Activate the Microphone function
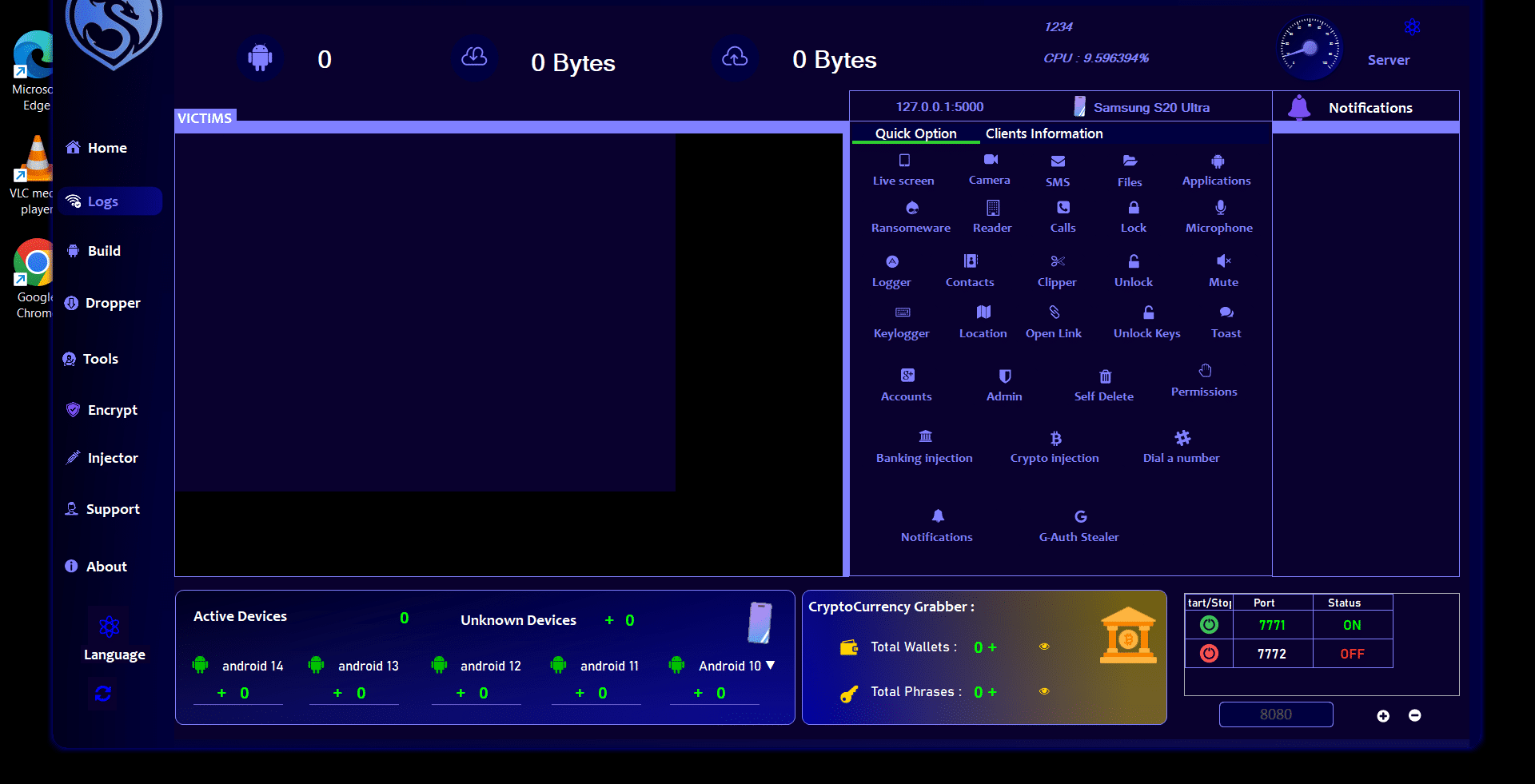Viewport: 1535px width, 784px height. (x=1218, y=216)
